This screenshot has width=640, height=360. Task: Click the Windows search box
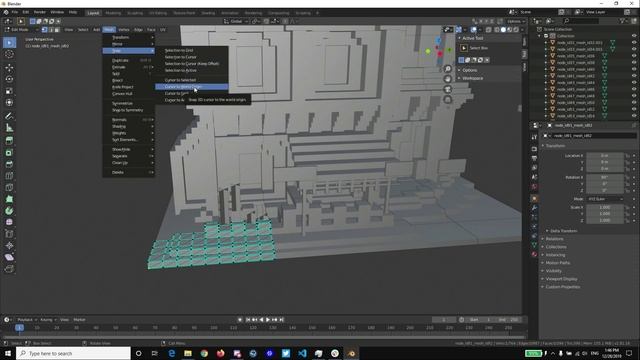click(x=73, y=353)
